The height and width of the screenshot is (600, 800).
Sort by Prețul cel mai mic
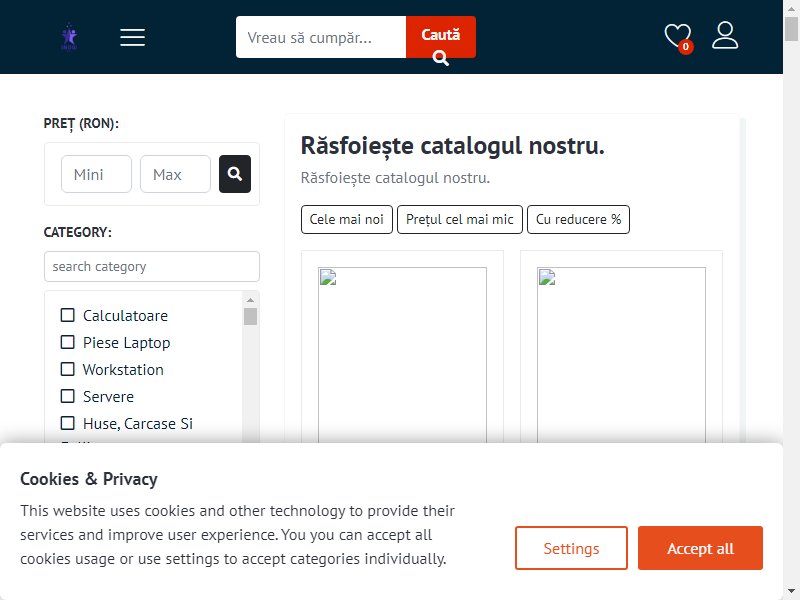pos(460,219)
